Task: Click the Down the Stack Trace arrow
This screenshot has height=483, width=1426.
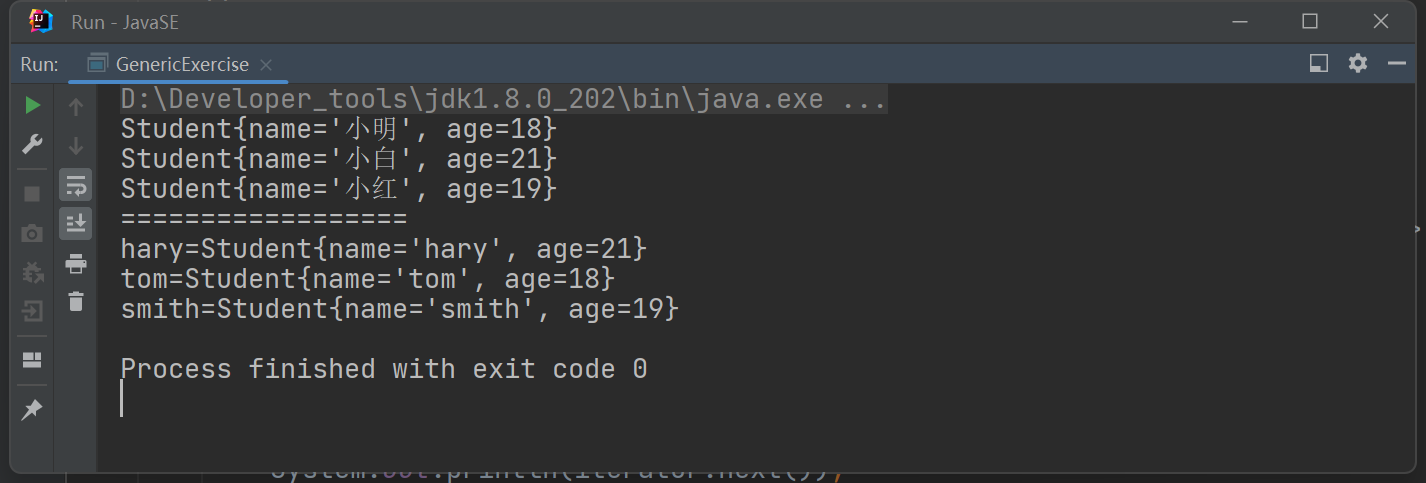Action: pos(76,146)
